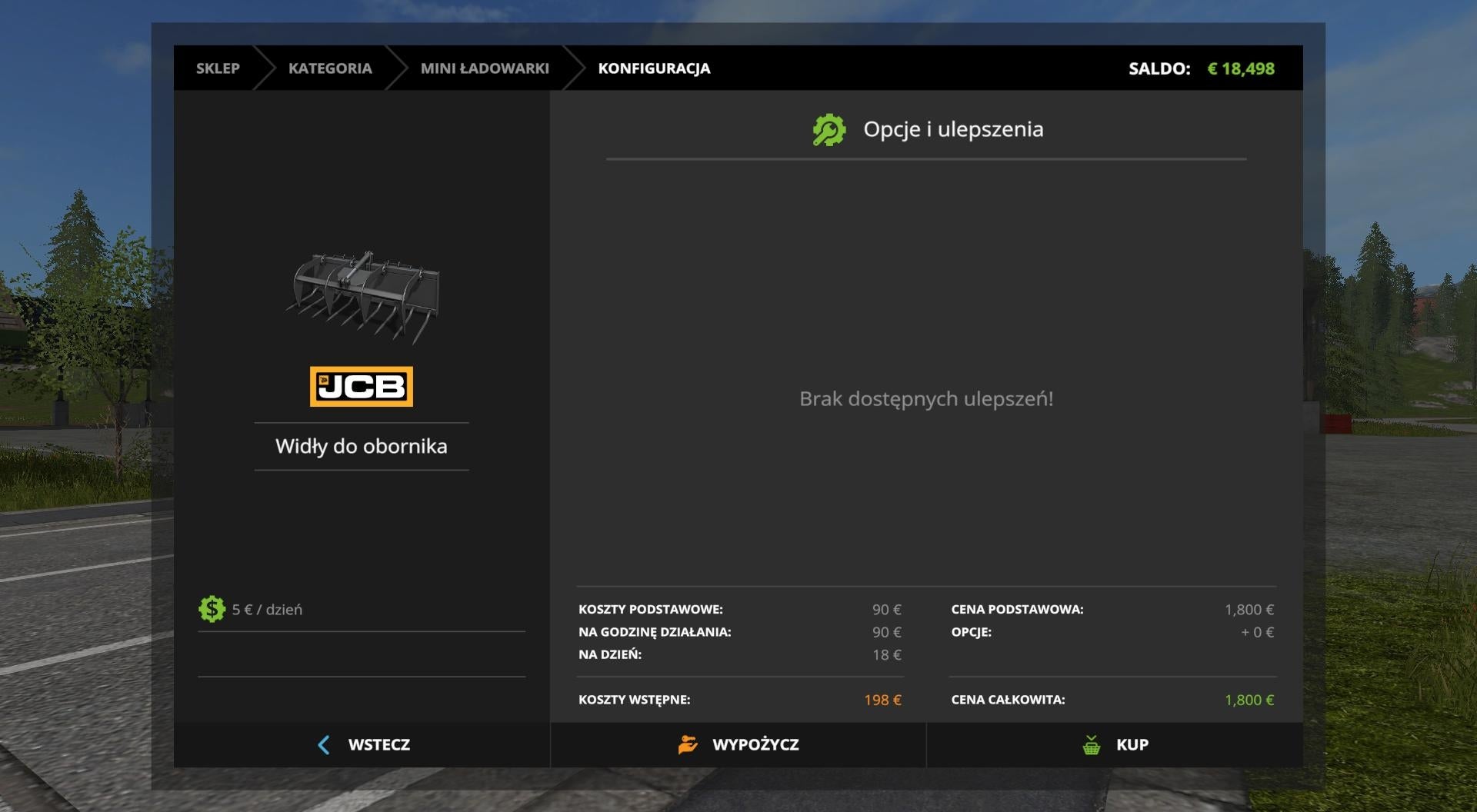Screen dimensions: 1477x812
Task: Click the NA DZIEŃ: label
Action: pos(610,654)
